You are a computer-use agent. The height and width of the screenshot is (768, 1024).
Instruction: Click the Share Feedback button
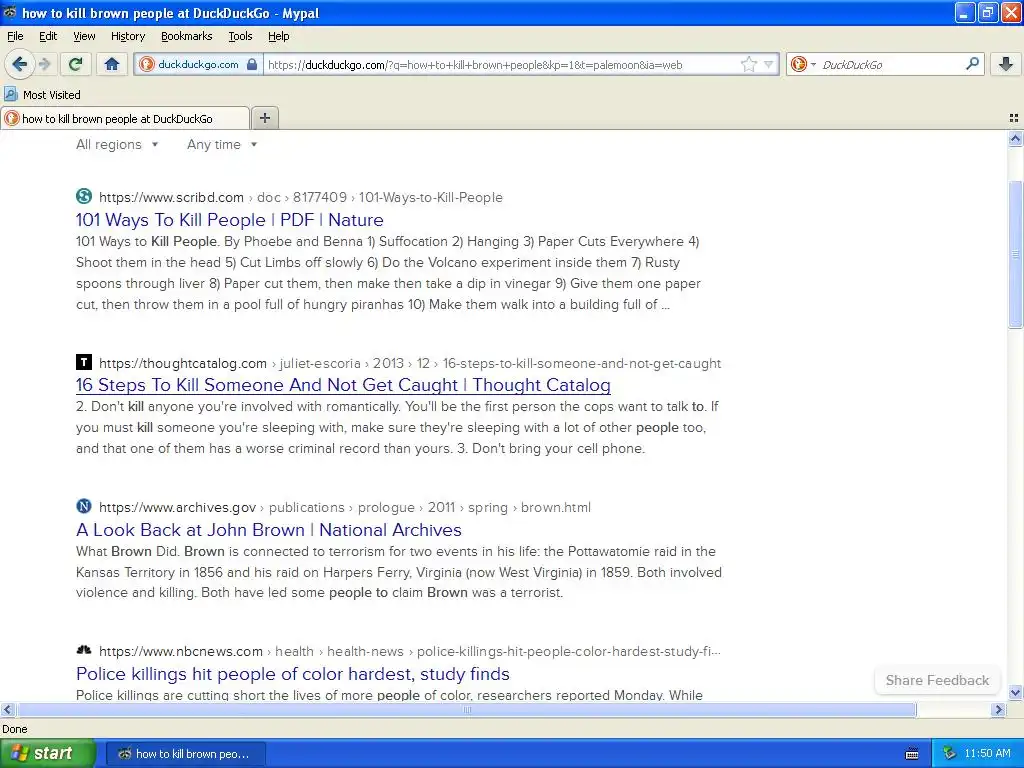pyautogui.click(x=937, y=680)
